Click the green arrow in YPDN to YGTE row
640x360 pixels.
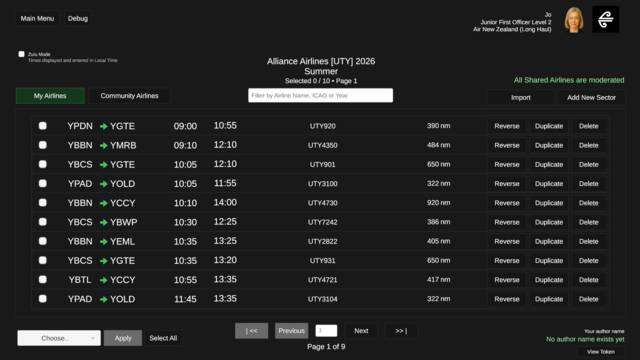[104, 127]
